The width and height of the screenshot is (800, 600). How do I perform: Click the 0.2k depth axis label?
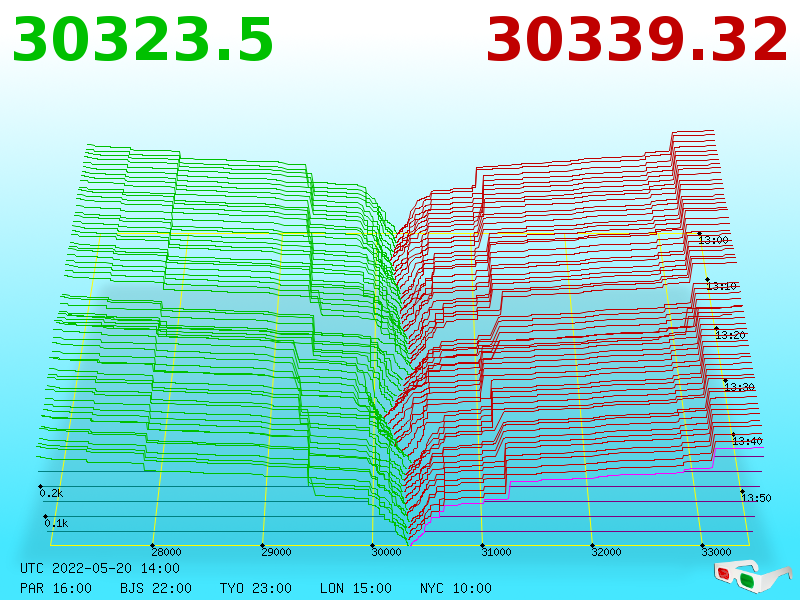point(51,493)
